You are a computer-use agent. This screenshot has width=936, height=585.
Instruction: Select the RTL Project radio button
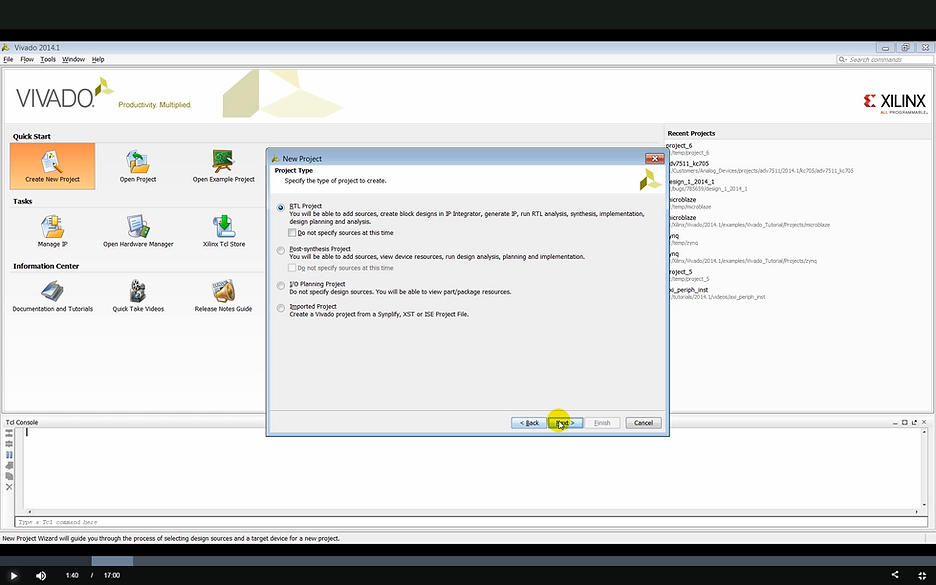pyautogui.click(x=281, y=207)
